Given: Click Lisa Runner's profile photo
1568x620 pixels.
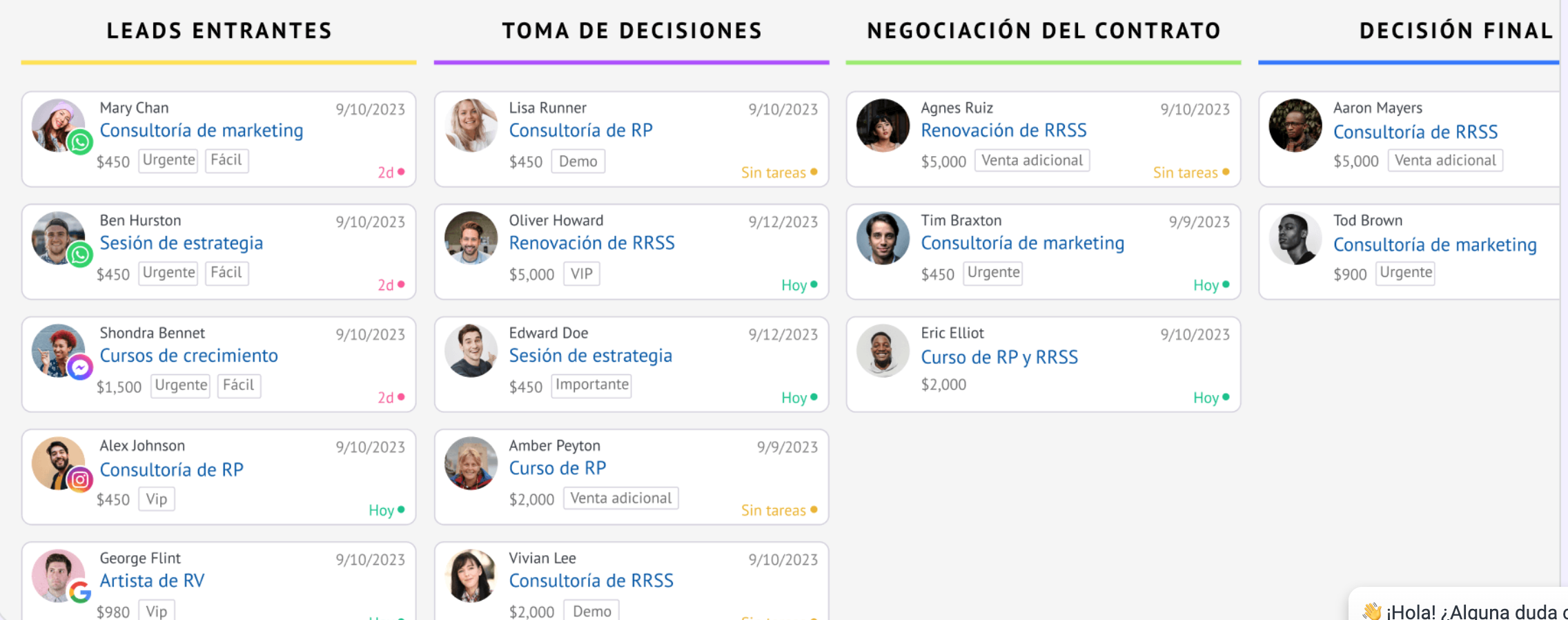Looking at the screenshot, I should [471, 125].
